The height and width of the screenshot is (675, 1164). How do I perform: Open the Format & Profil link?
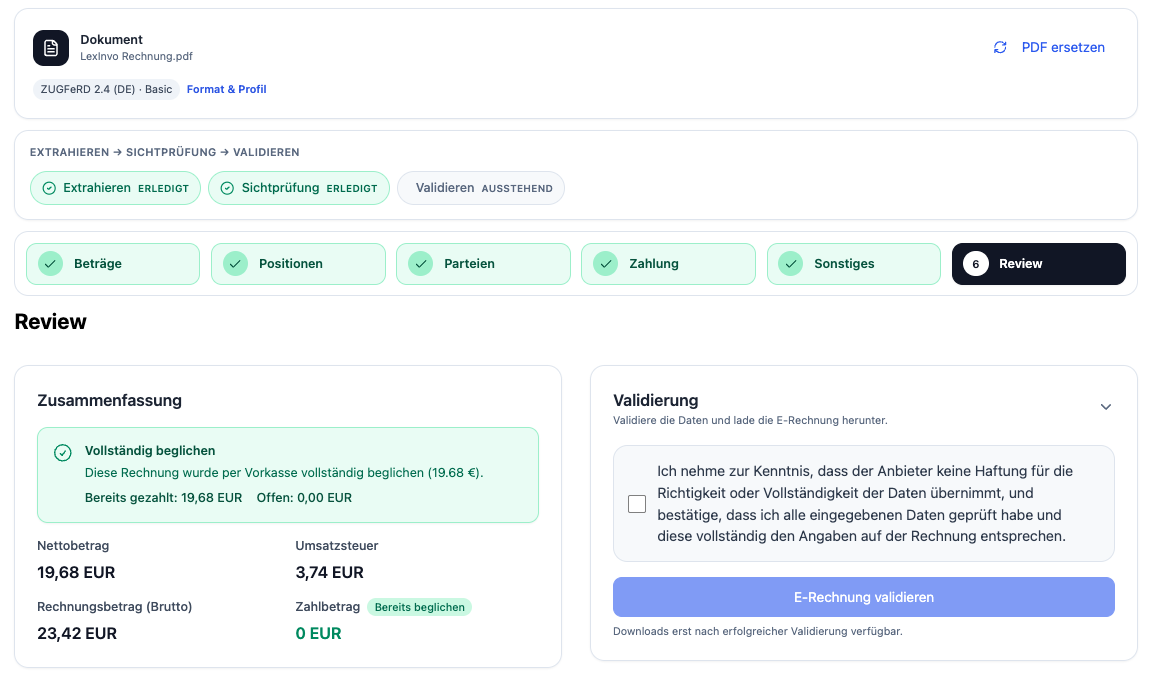click(227, 89)
